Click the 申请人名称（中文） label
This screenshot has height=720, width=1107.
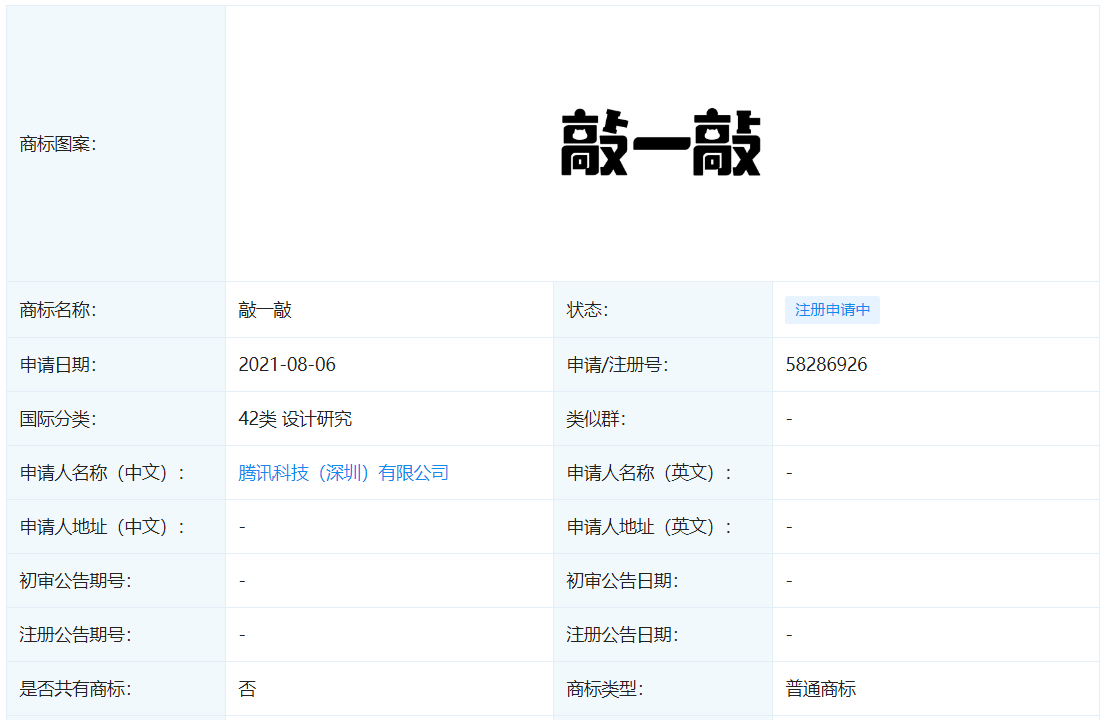(102, 473)
